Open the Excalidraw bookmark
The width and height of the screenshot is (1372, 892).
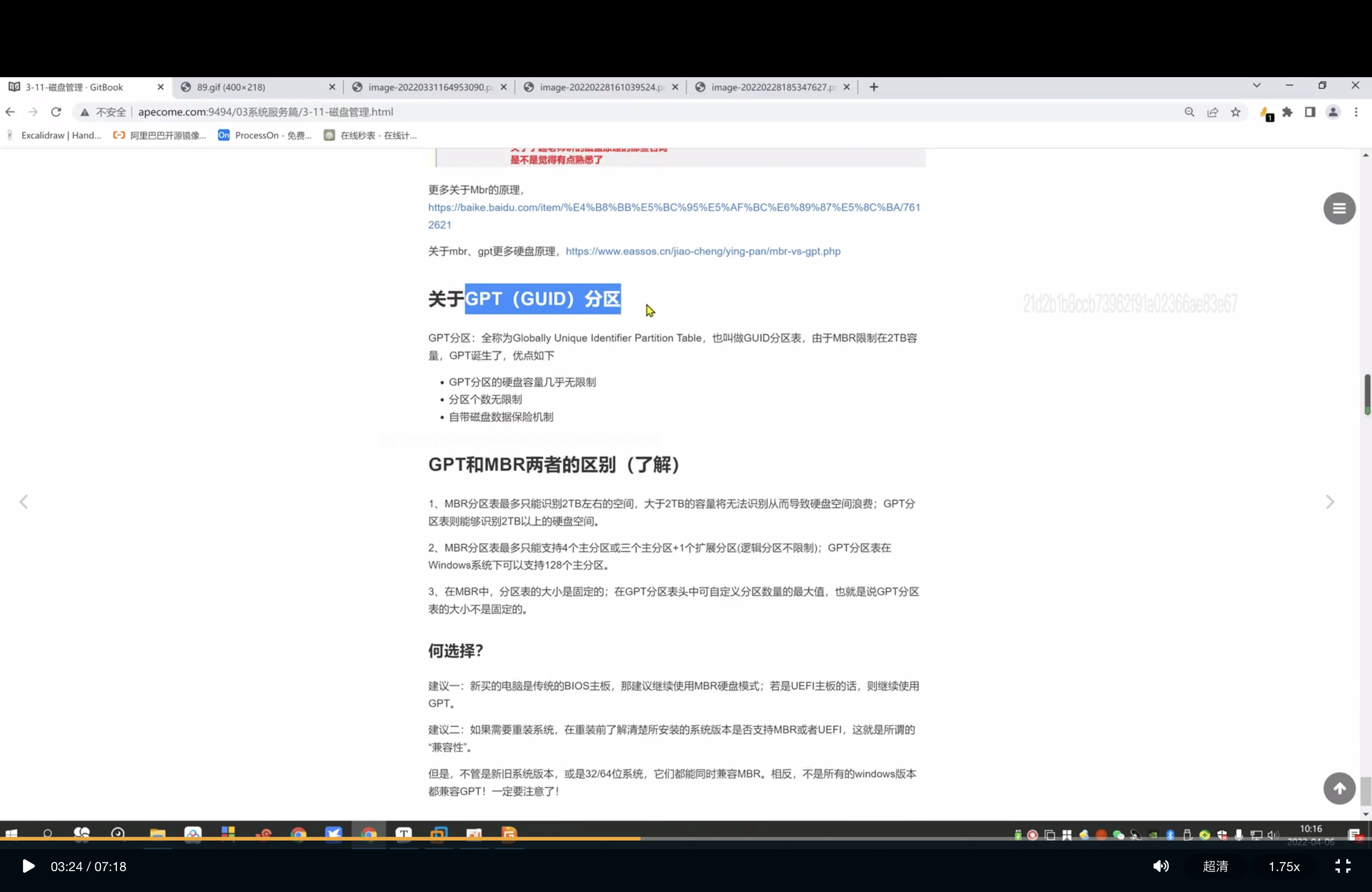tap(54, 136)
